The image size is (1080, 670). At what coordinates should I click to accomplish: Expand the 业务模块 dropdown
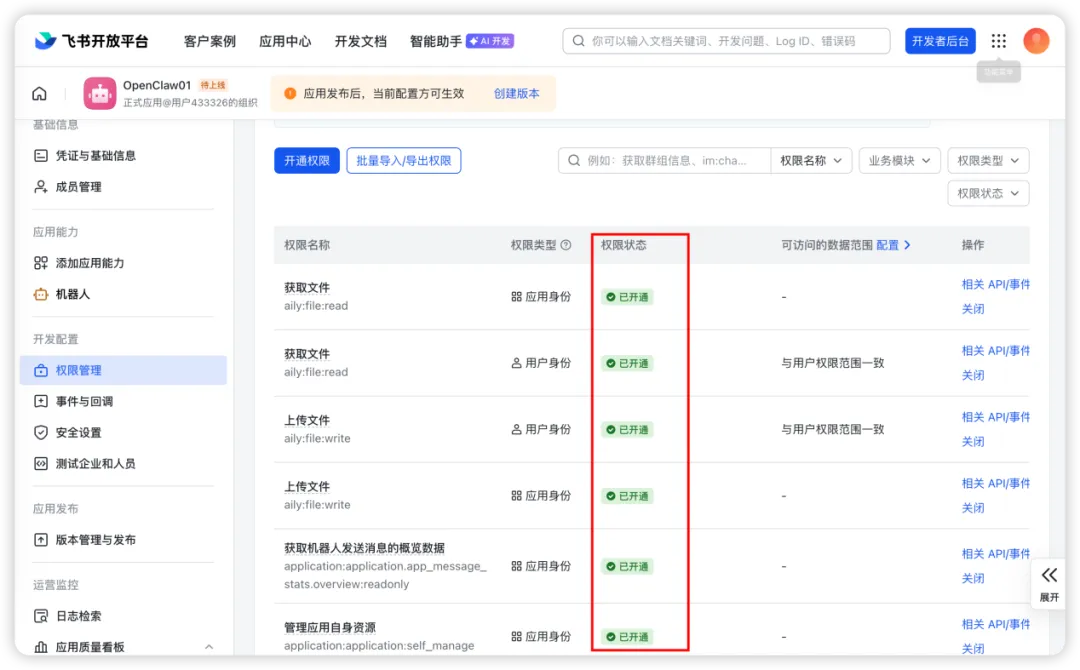pyautogui.click(x=898, y=160)
